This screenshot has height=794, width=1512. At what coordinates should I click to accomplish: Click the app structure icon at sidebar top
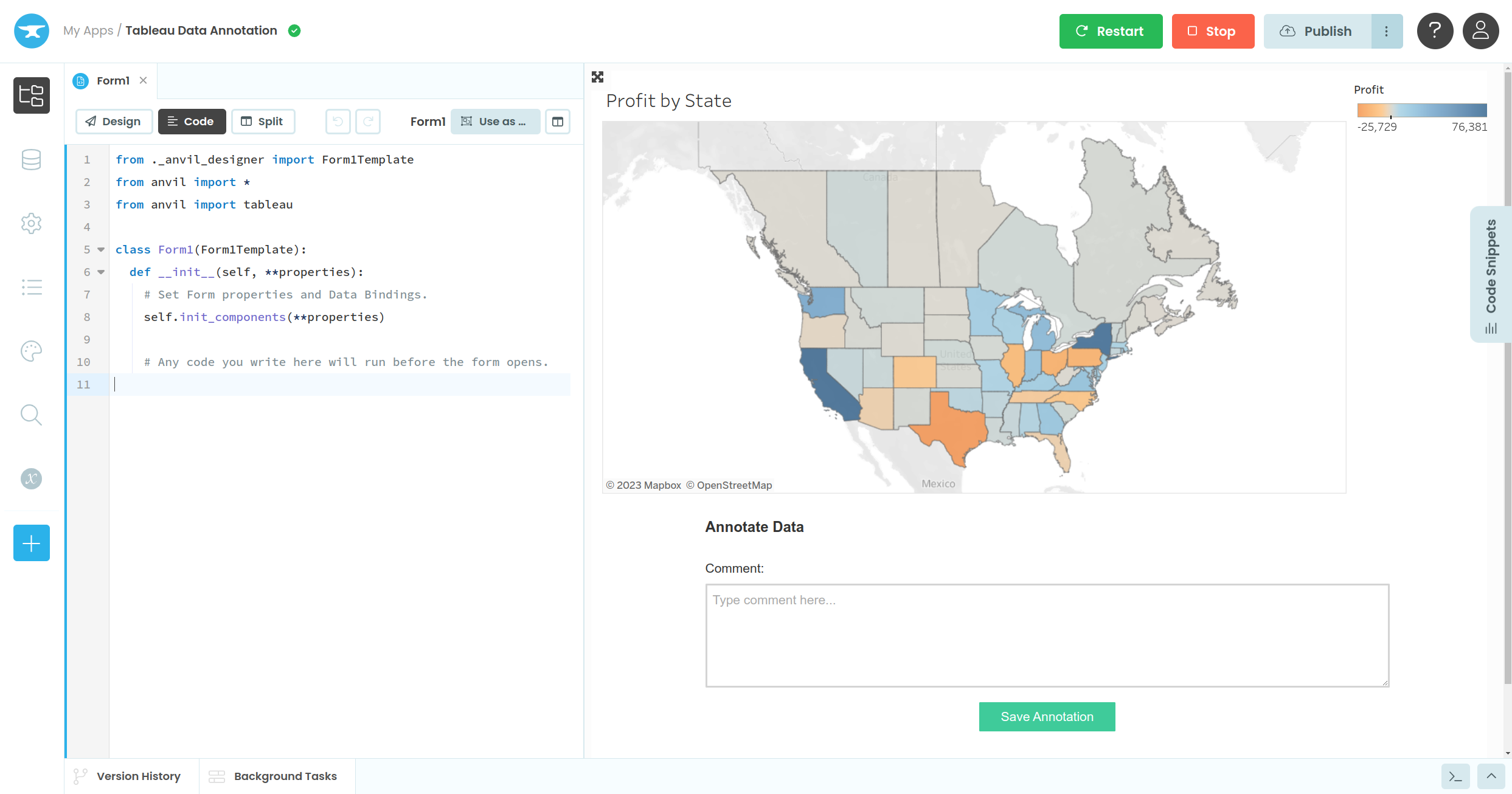point(31,95)
